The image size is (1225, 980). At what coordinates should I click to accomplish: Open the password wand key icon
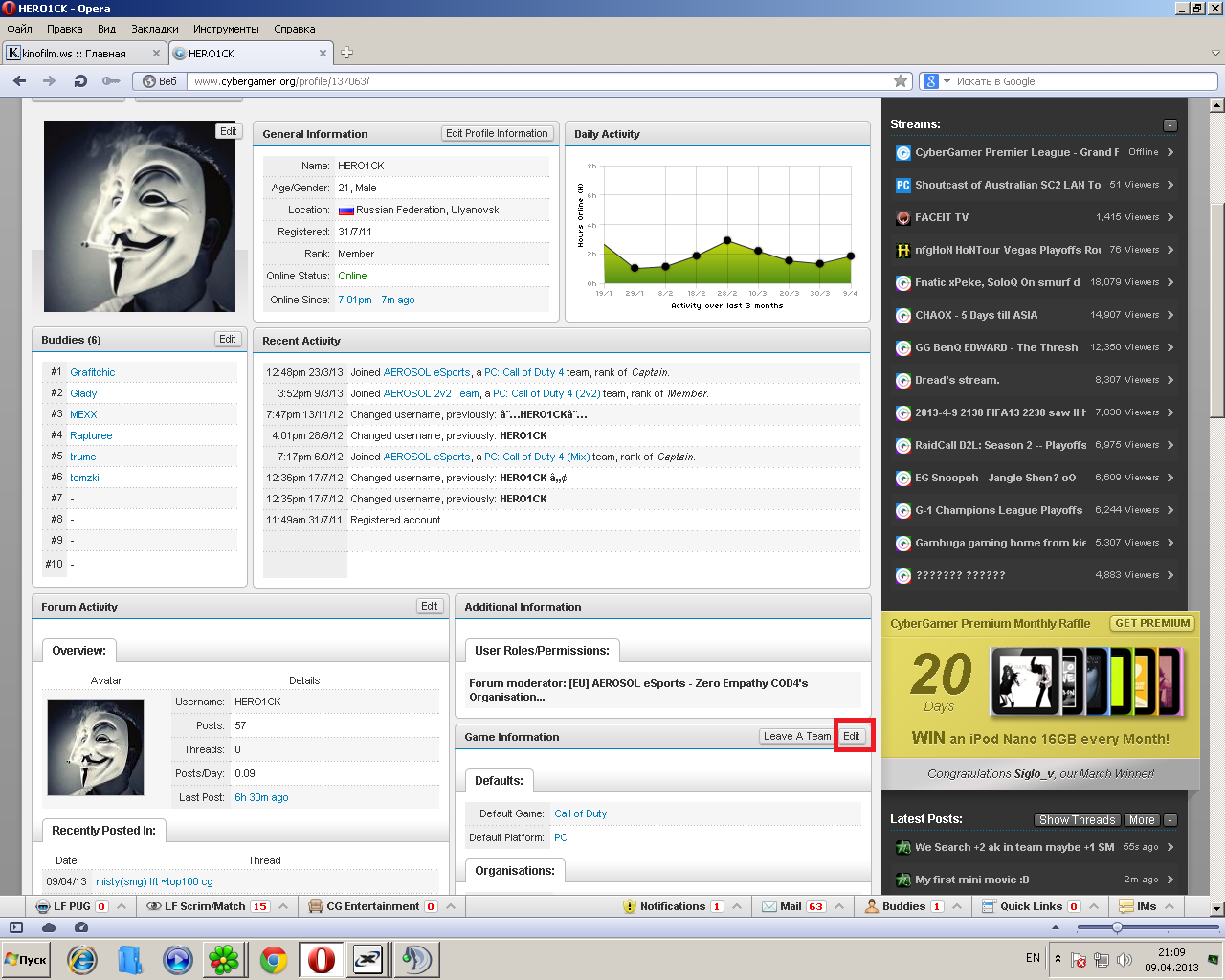coord(111,81)
